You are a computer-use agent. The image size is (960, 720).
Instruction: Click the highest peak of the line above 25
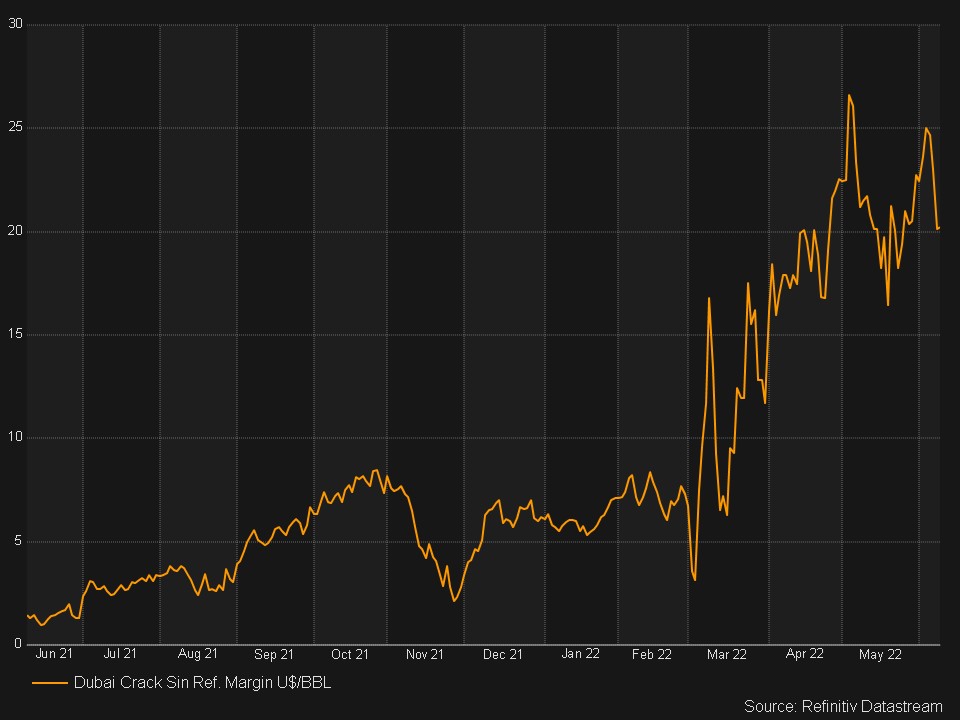(849, 96)
